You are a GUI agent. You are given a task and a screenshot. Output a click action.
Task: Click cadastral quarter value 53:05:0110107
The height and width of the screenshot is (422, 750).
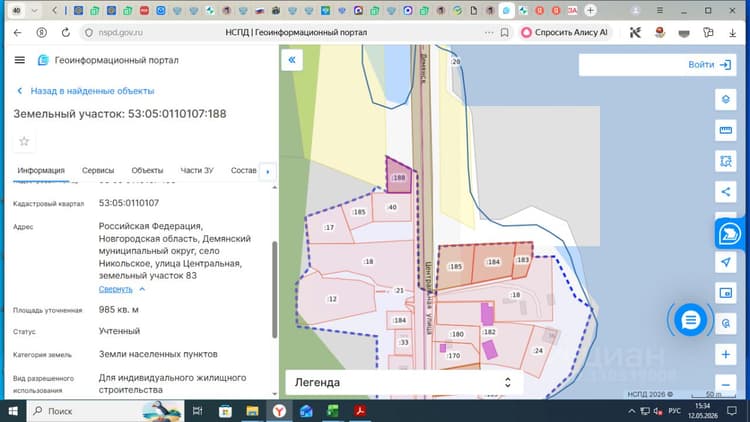(129, 203)
